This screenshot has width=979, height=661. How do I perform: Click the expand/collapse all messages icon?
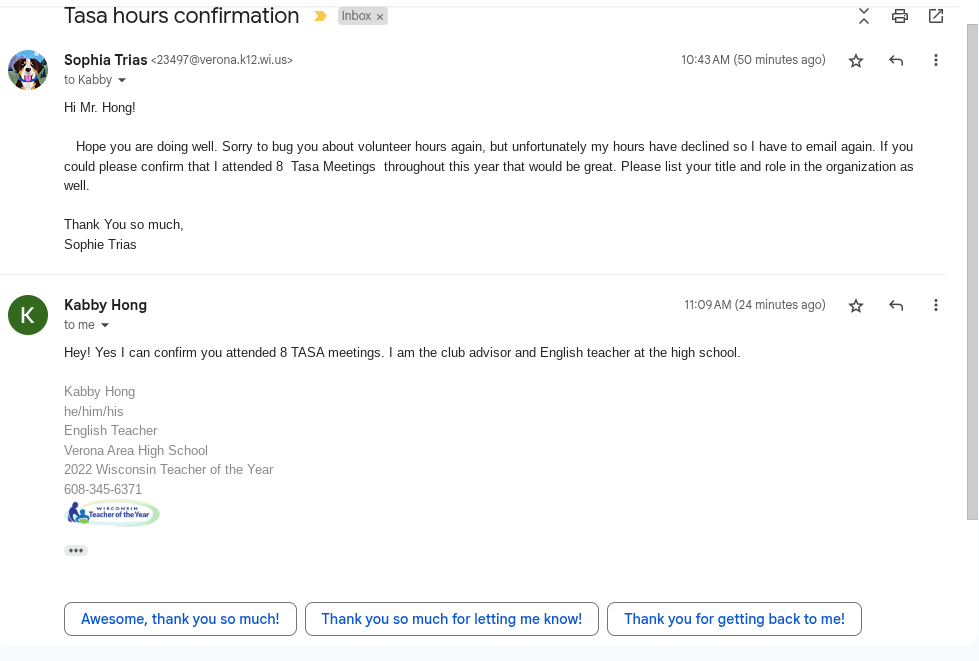point(864,16)
